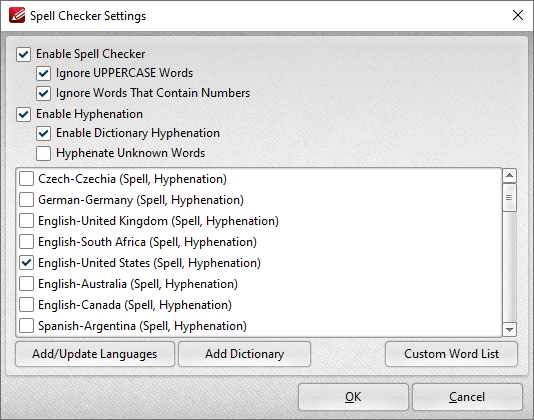Viewport: 534px width, 420px height.
Task: Select the 'English-South Africa (Spell, Hyphenation)' text
Action: (147, 242)
